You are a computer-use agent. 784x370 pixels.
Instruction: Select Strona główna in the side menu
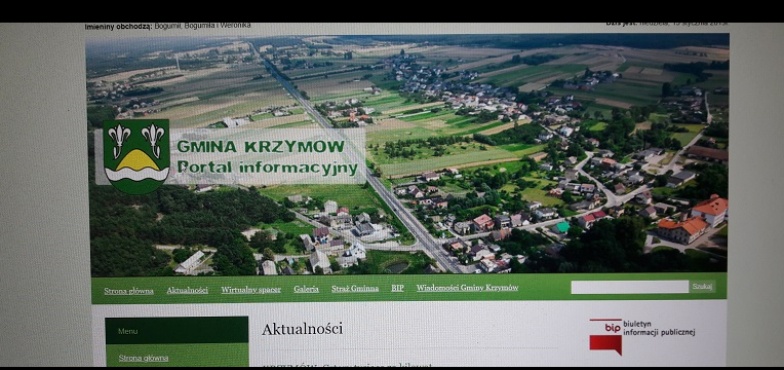(144, 358)
